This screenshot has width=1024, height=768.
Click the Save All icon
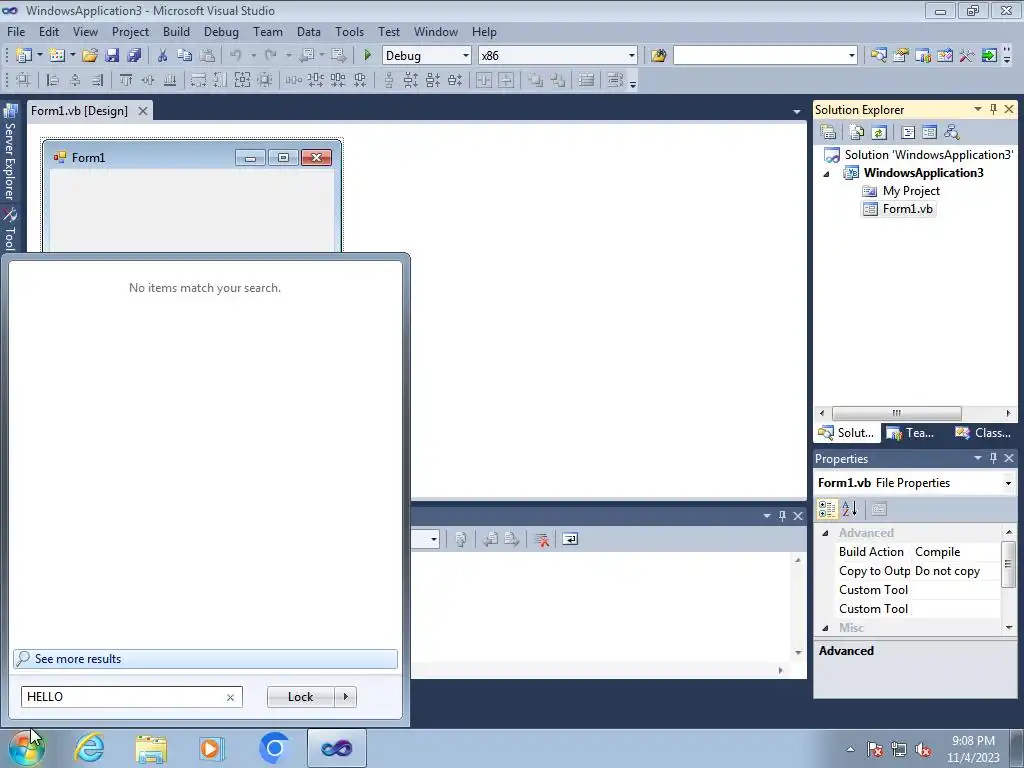click(134, 56)
